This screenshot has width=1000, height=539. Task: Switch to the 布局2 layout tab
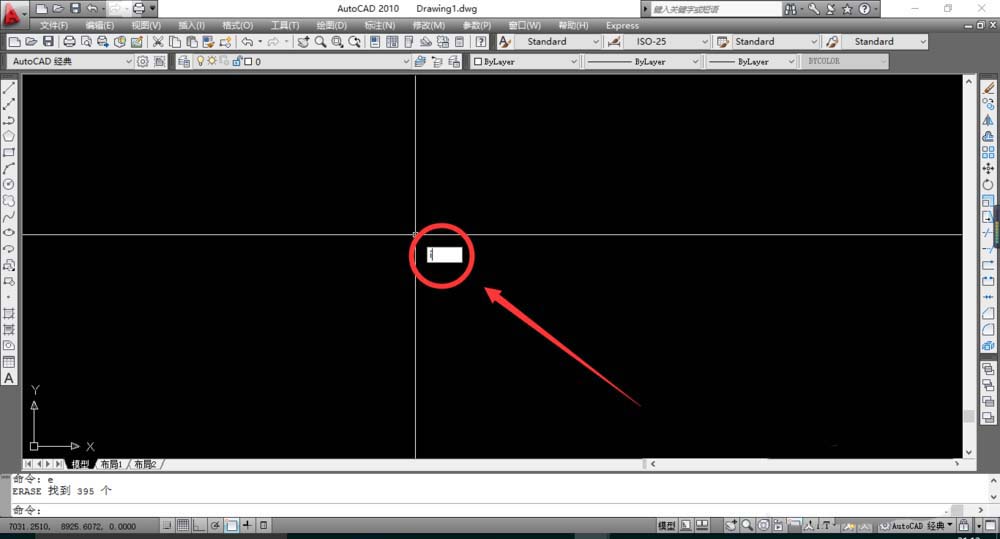145,464
